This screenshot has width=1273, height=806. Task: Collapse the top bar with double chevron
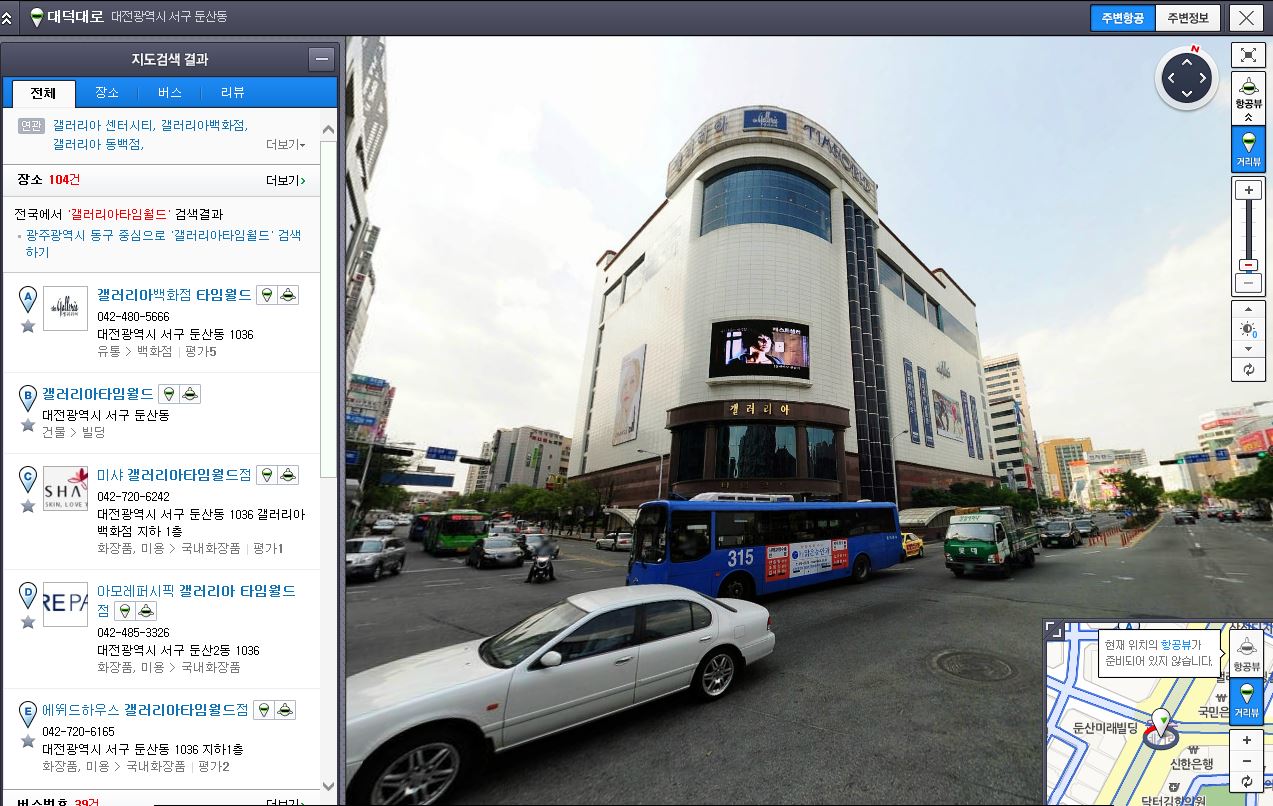coord(7,17)
